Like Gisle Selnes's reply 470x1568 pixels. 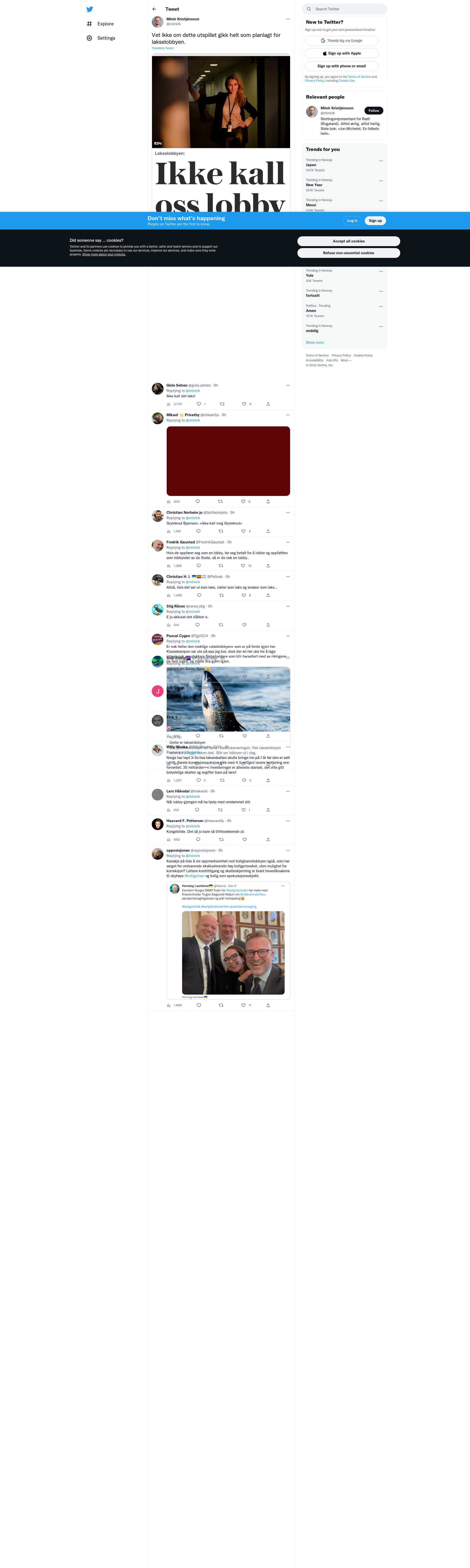click(x=244, y=404)
